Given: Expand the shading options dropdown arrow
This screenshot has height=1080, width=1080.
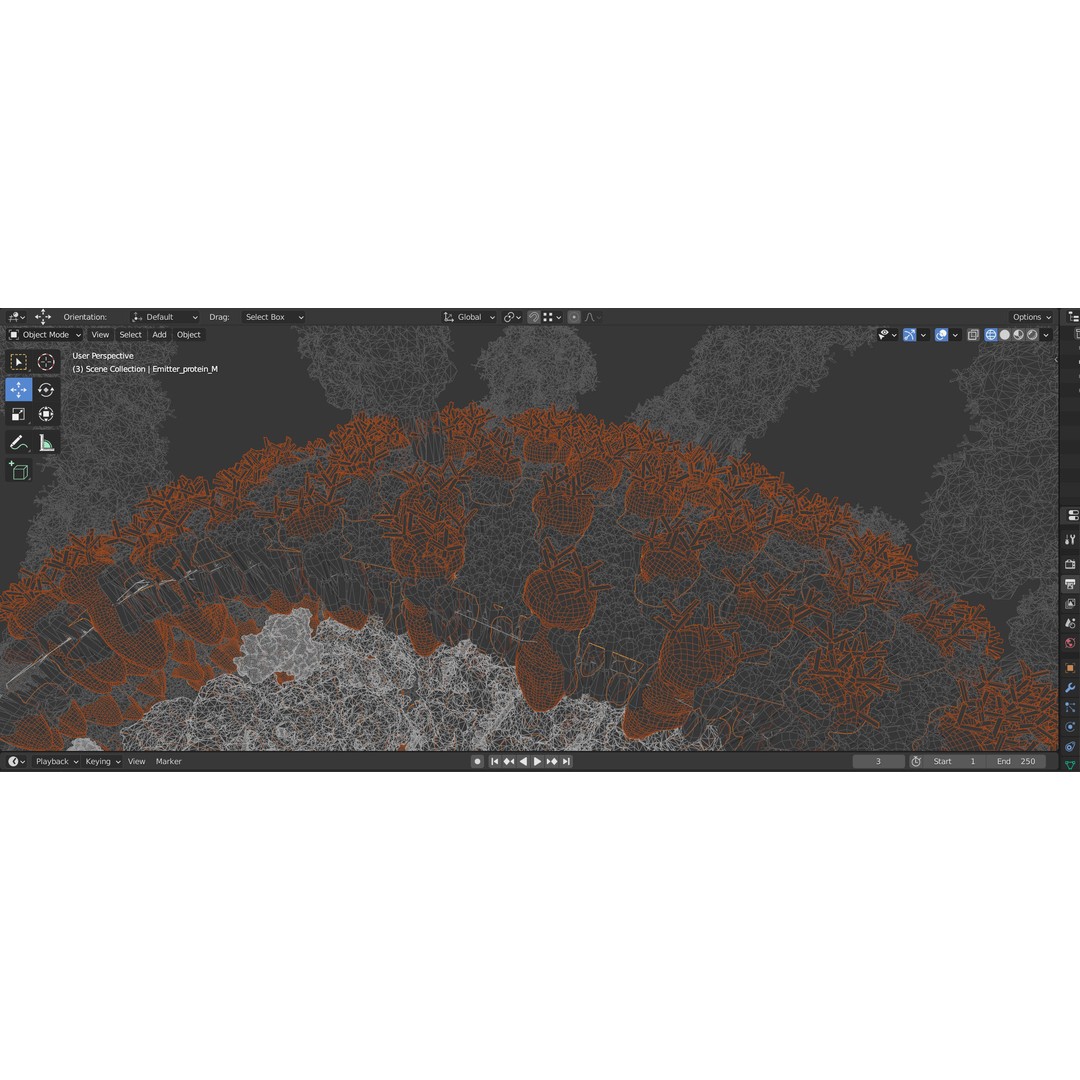Looking at the screenshot, I should tap(1046, 335).
